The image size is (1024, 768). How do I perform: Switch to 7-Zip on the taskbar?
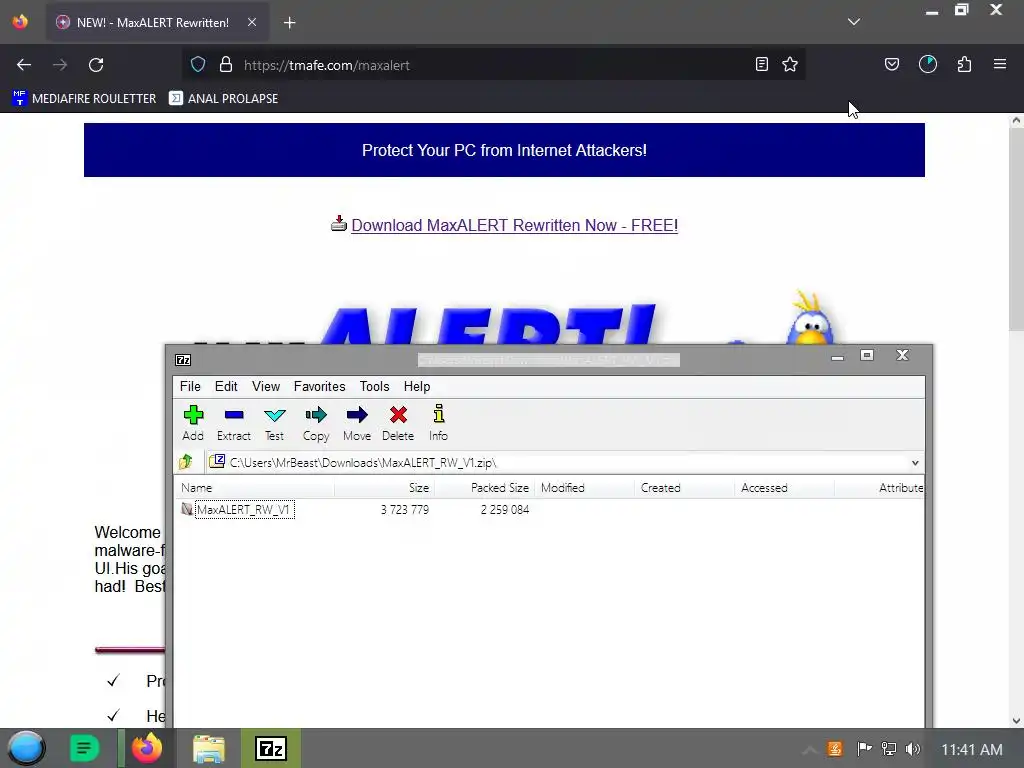coord(270,748)
